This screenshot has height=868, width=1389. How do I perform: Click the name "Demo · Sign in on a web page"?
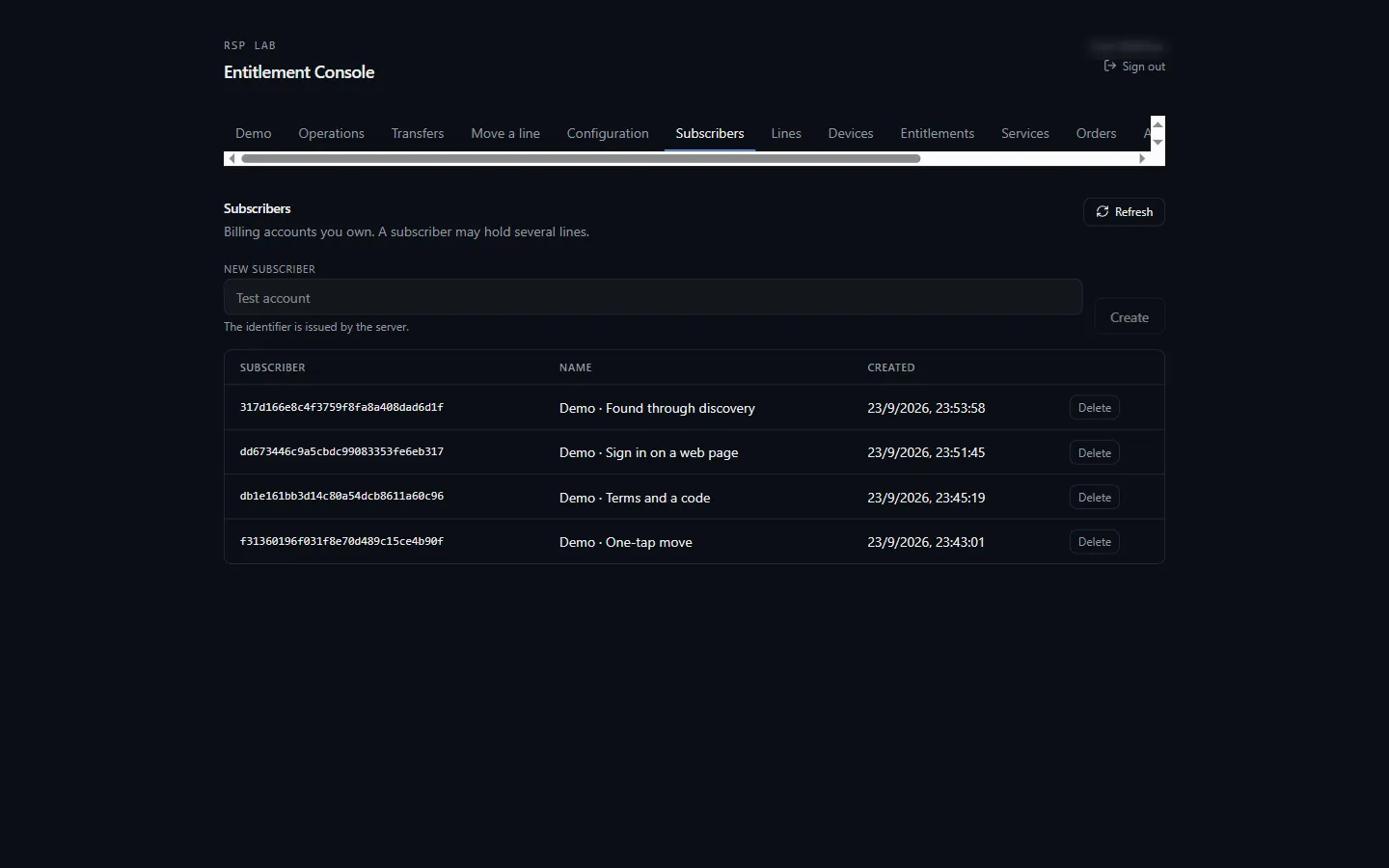[649, 452]
